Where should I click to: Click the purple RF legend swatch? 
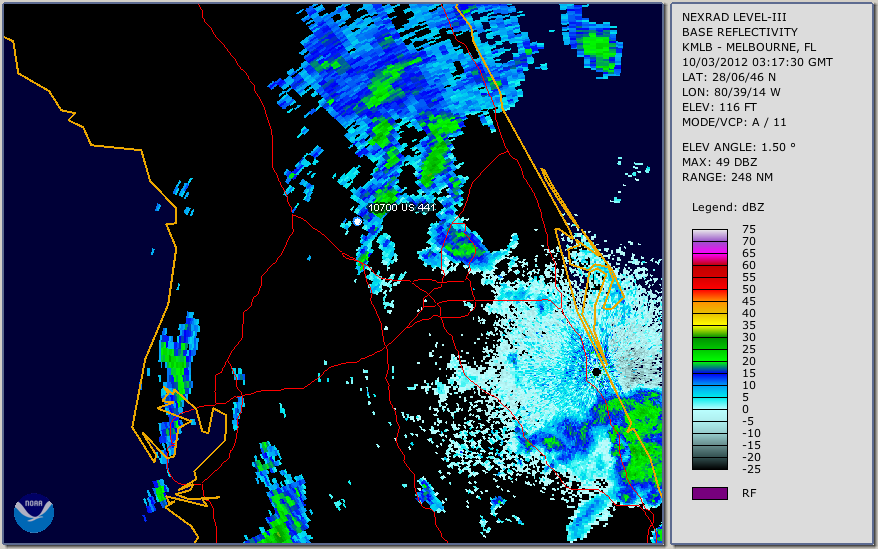tap(709, 493)
